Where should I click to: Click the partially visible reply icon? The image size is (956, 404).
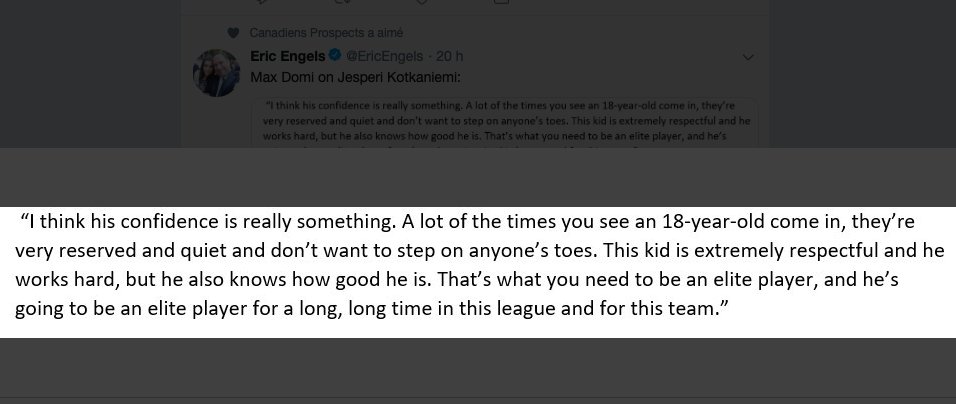262,2
